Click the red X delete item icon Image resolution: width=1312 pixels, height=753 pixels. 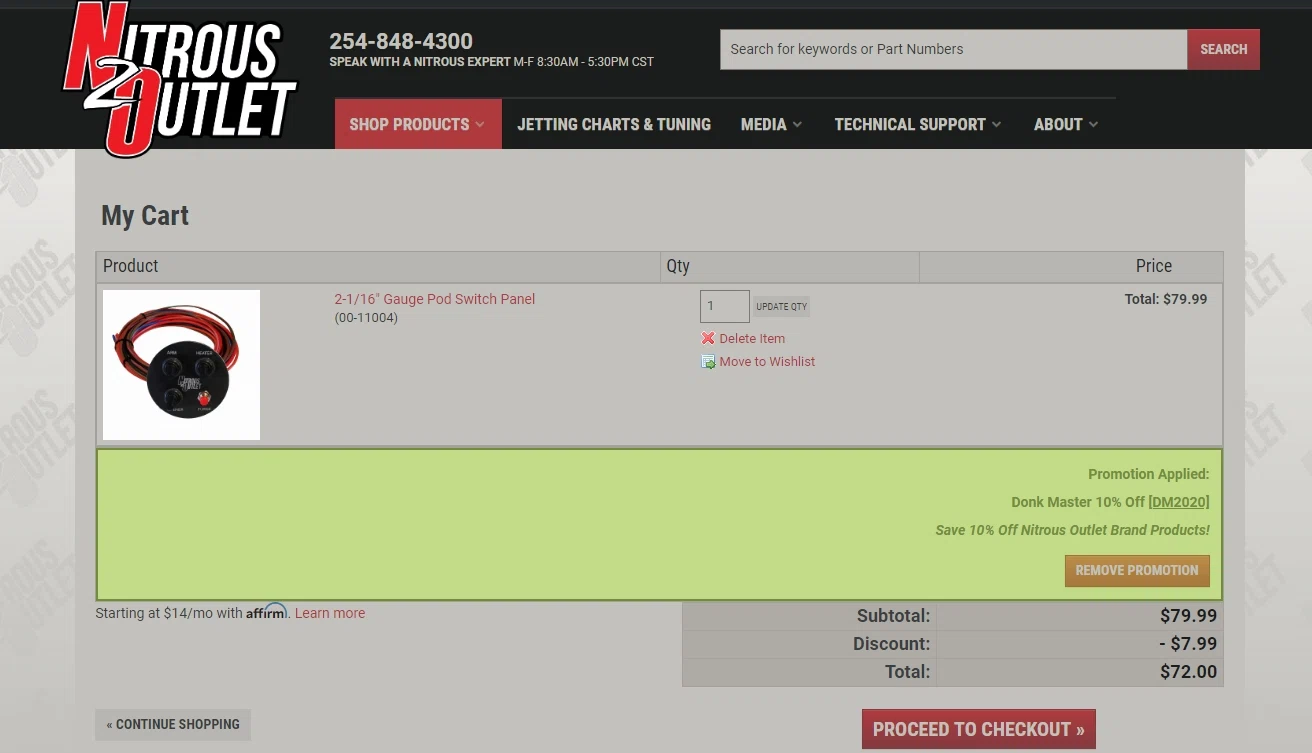pos(708,338)
